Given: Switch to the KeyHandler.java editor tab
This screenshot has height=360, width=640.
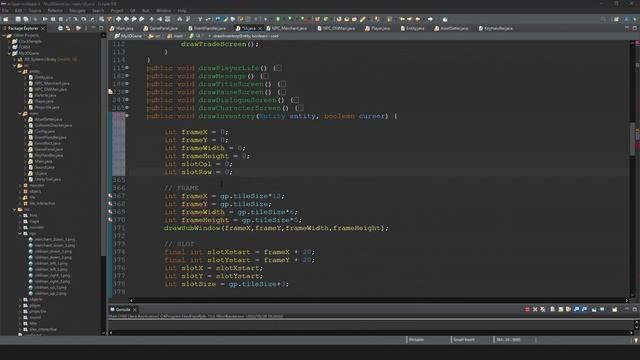Looking at the screenshot, I should (496, 28).
